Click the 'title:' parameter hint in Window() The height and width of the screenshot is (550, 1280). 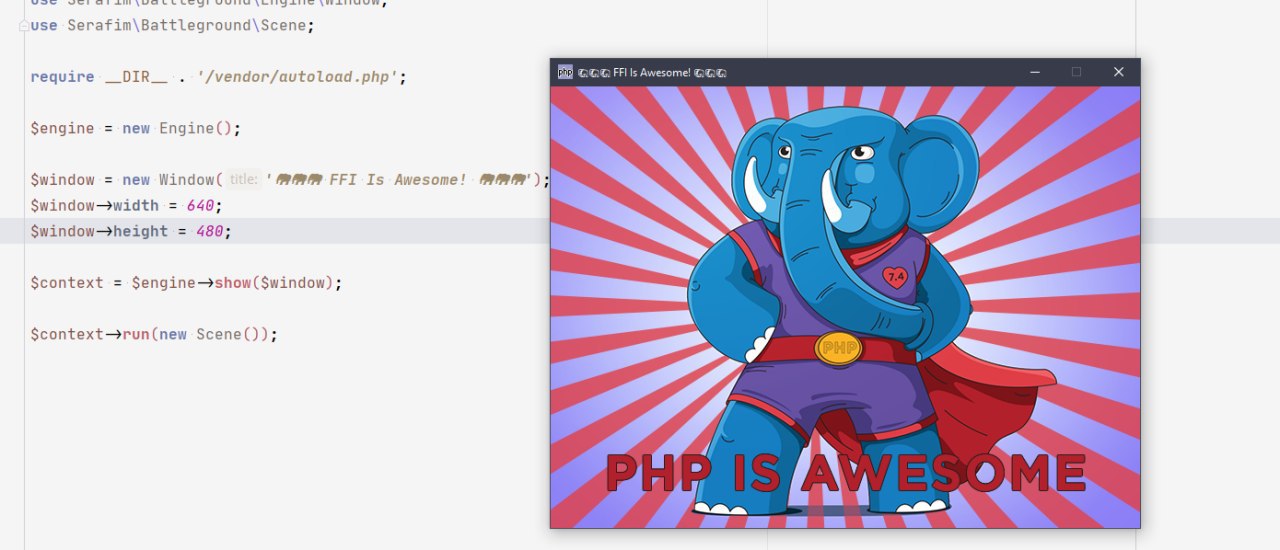[x=244, y=180]
